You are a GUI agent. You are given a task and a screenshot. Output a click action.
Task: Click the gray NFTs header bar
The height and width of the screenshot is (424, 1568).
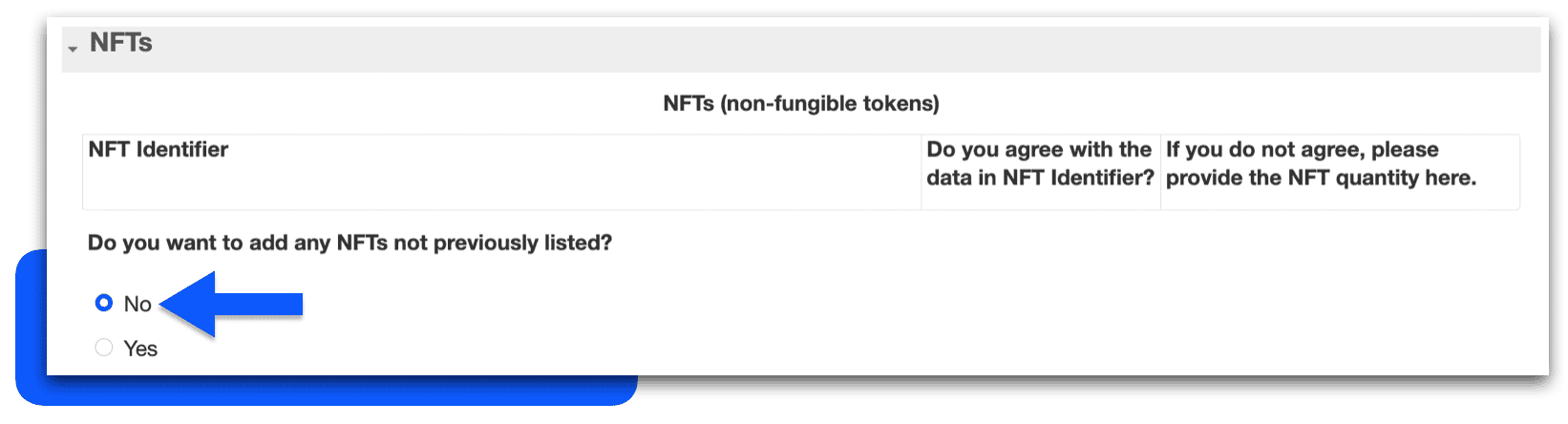(x=801, y=49)
